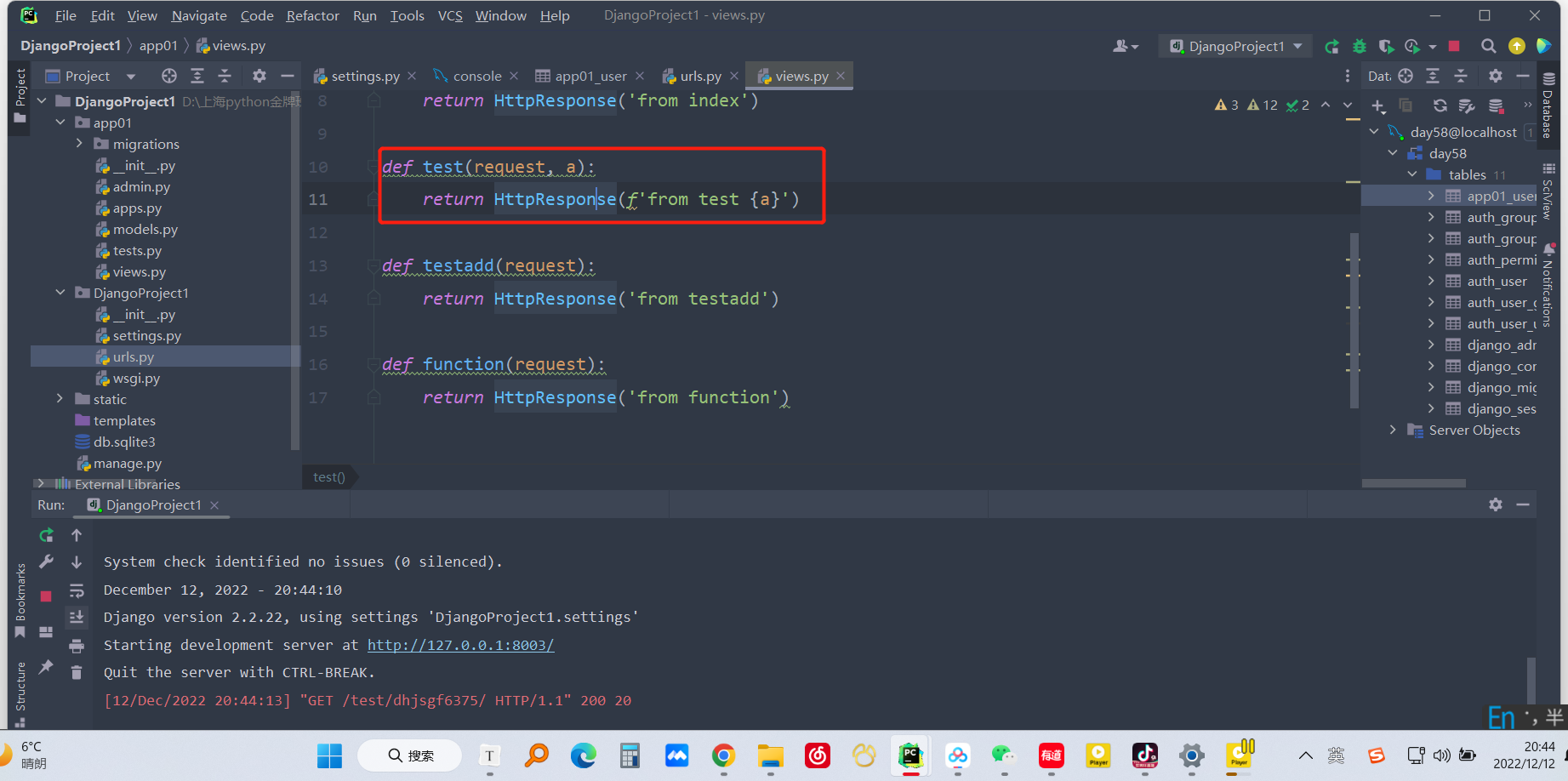Switch to settings.py editor tab
Image resolution: width=1568 pixels, height=781 pixels.
click(x=365, y=76)
